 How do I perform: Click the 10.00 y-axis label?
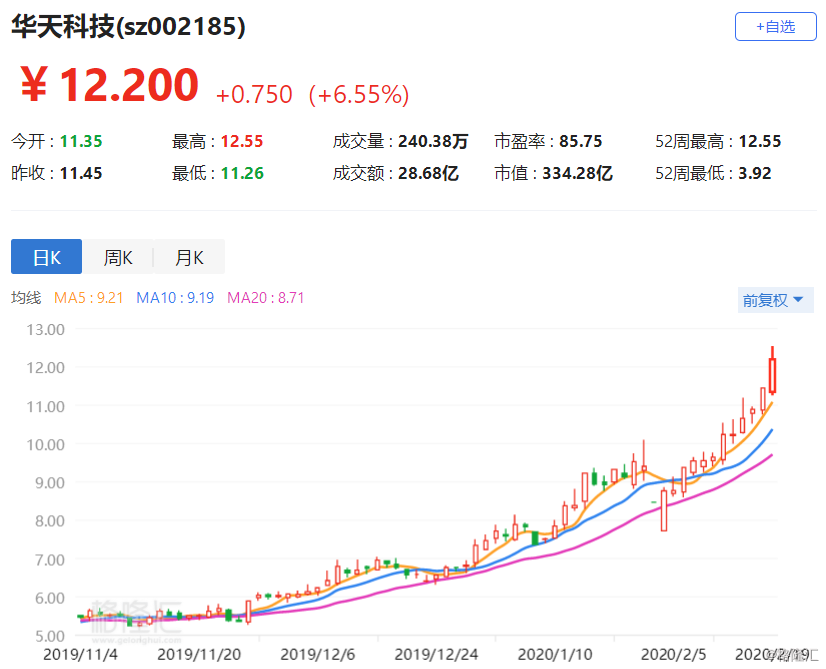tap(46, 445)
